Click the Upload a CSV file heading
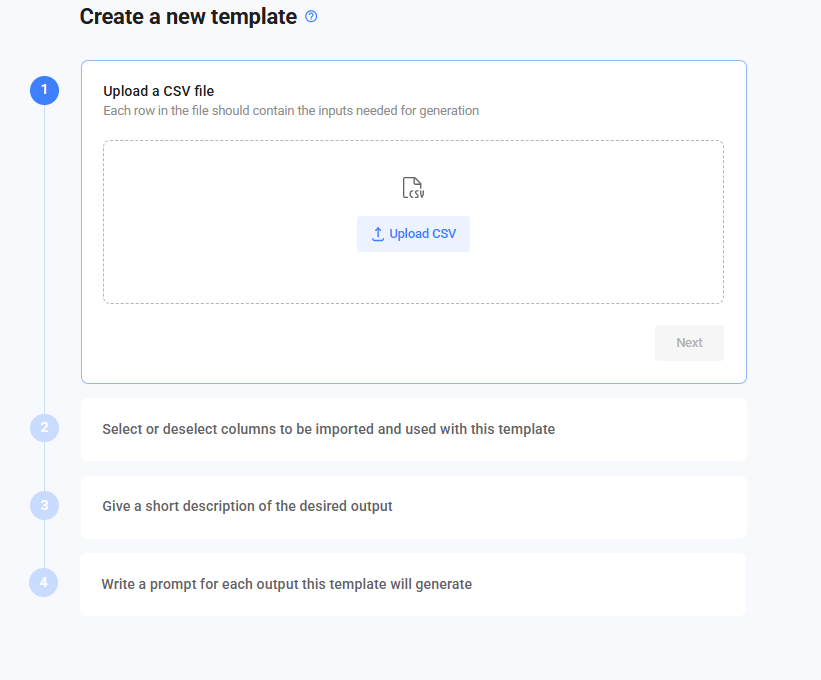 click(159, 91)
